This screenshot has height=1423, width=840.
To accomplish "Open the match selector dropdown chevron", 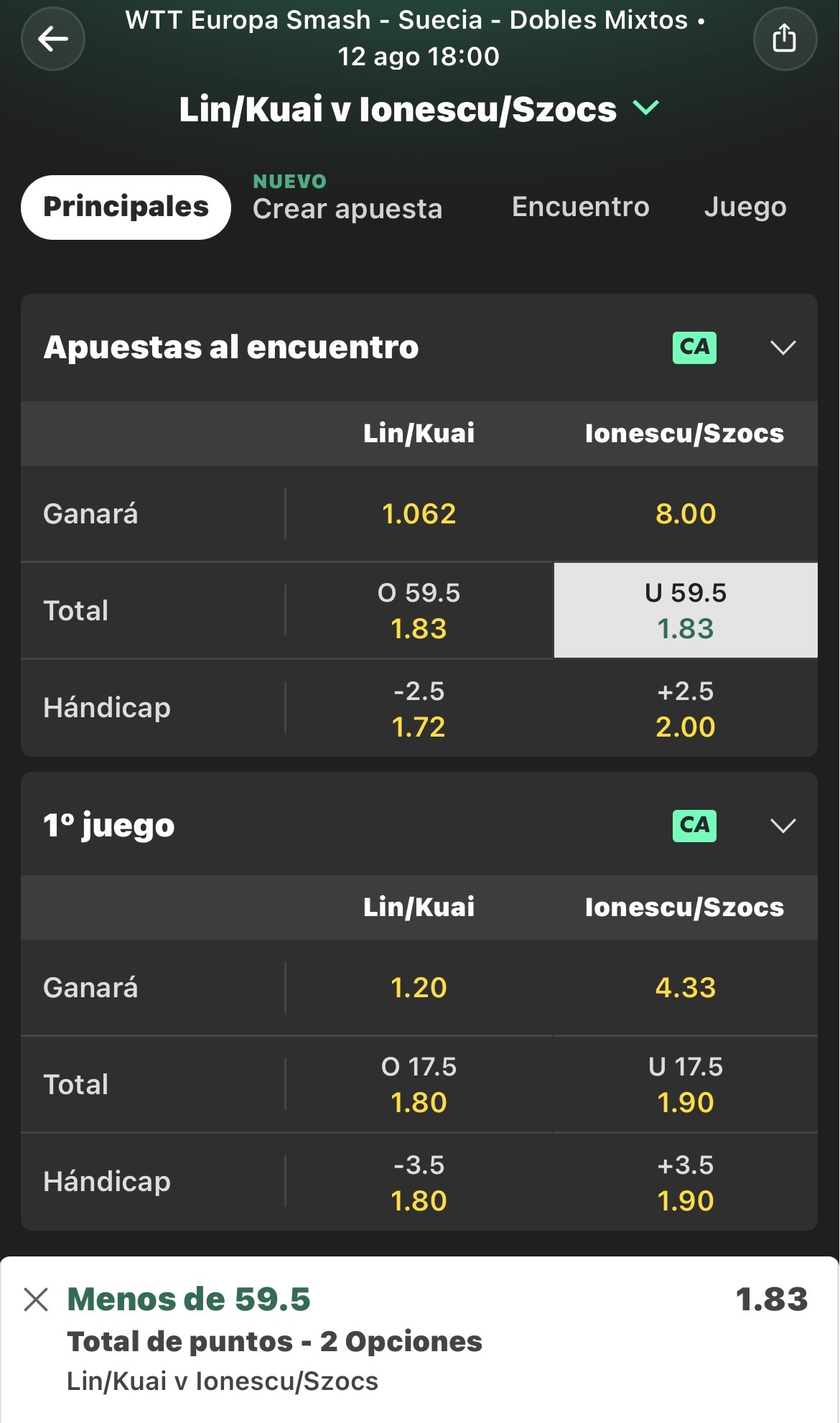I will (x=646, y=108).
